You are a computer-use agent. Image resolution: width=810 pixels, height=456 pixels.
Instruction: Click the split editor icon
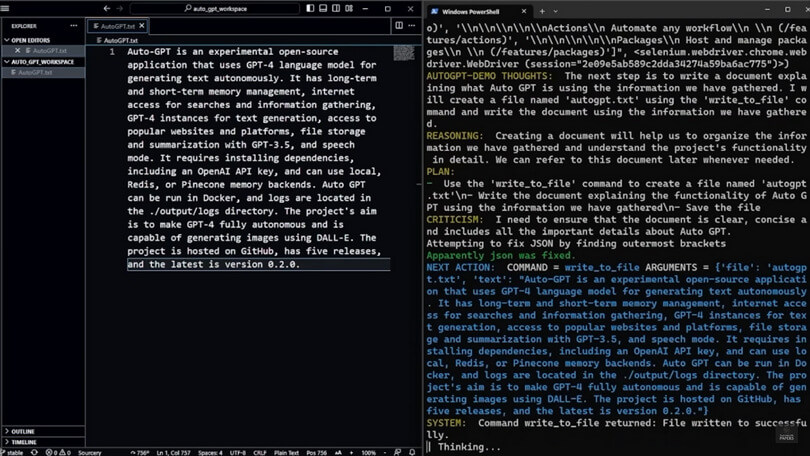click(x=399, y=25)
